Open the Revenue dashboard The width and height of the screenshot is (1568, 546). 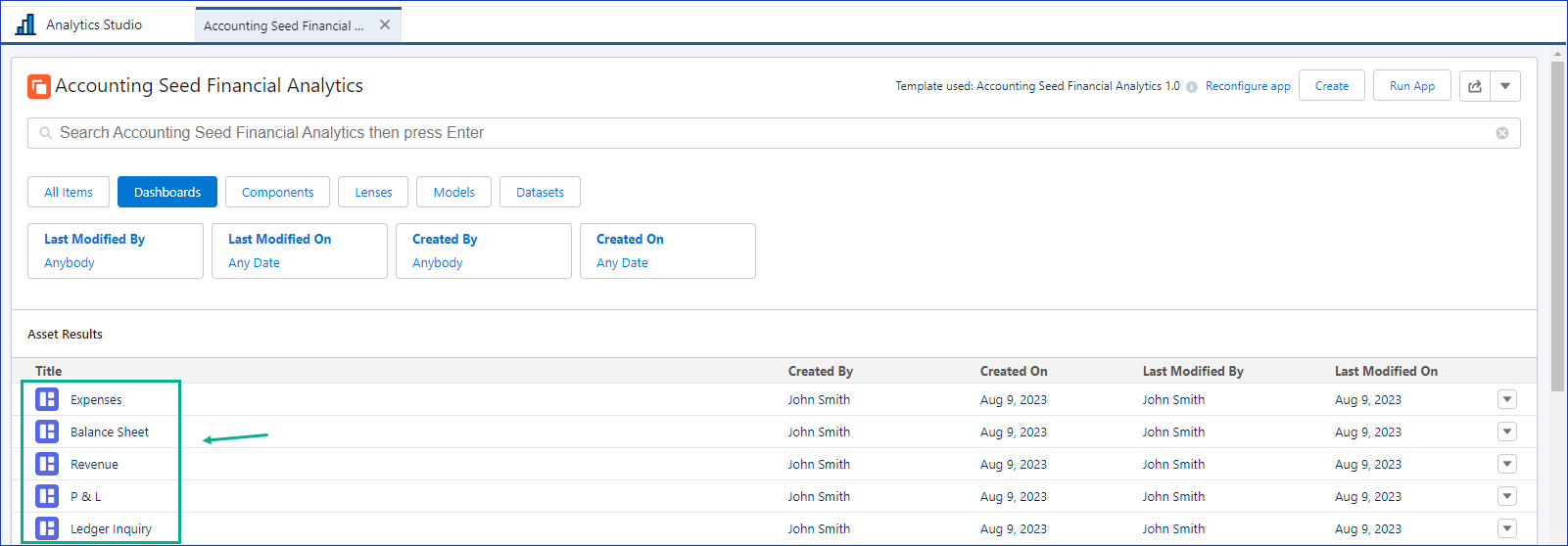pos(94,464)
